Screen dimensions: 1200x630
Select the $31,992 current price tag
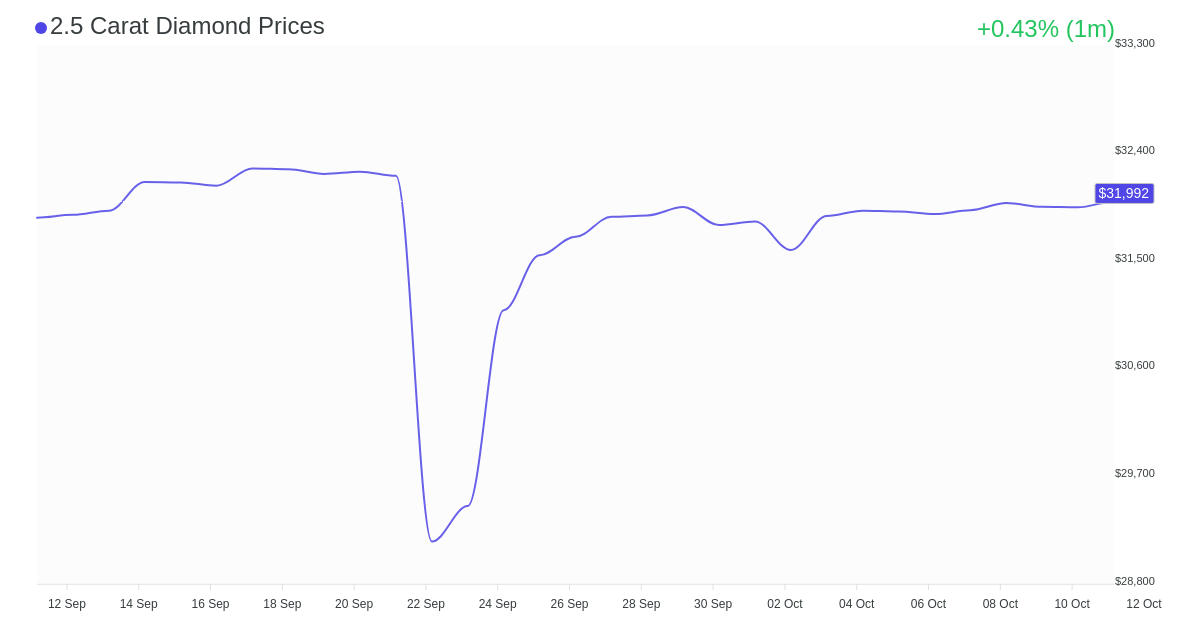(1124, 193)
